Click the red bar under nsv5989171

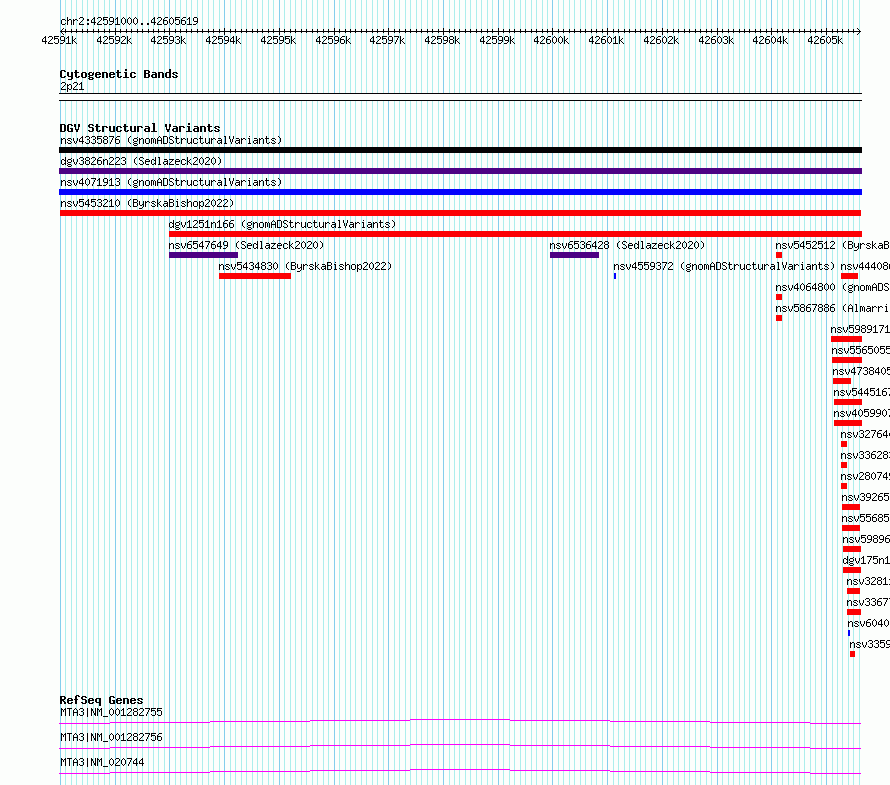point(846,339)
